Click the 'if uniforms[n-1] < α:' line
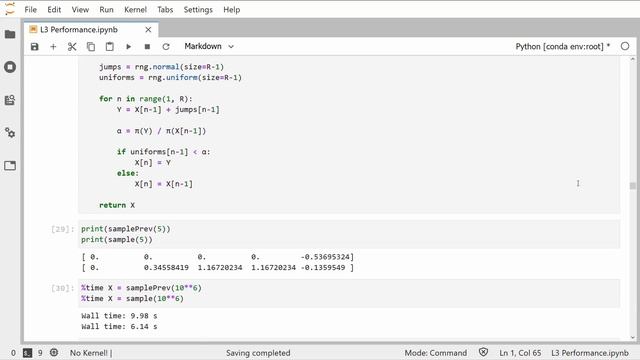 point(163,152)
